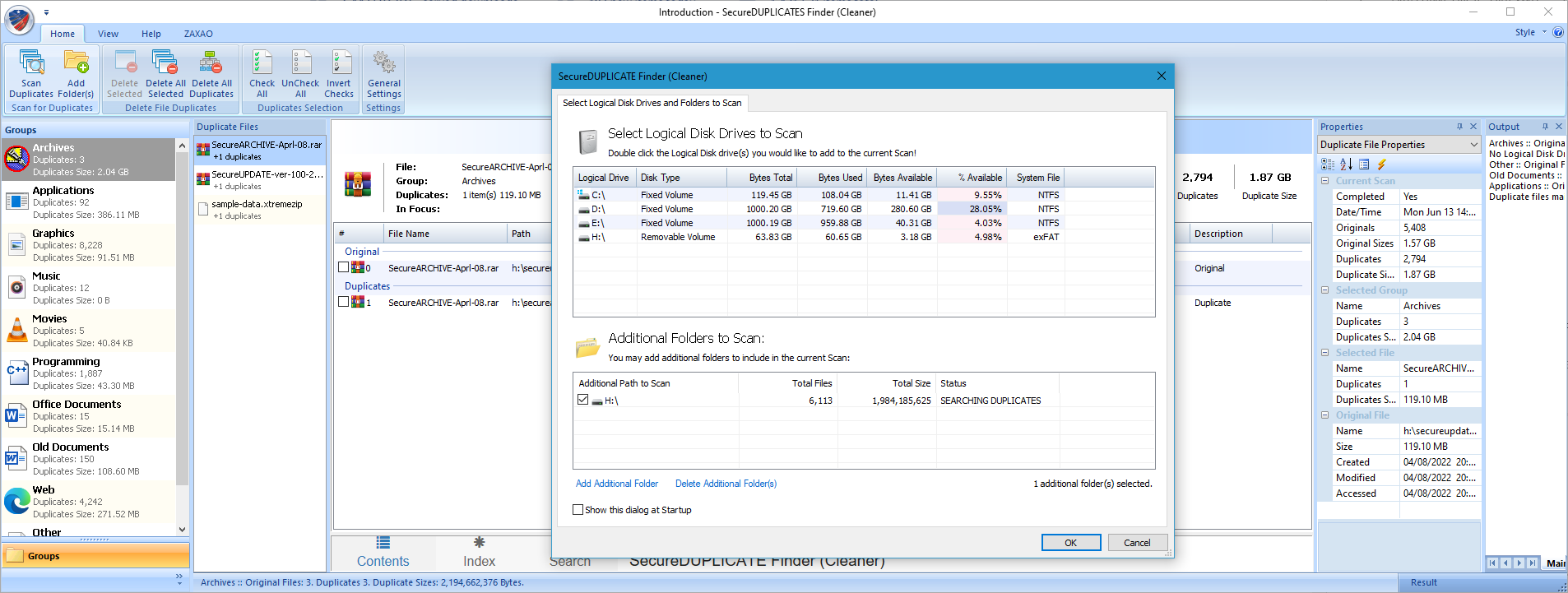
Task: Select SecureUPDATE-ver-100-2 duplicate file entry
Action: click(x=260, y=180)
